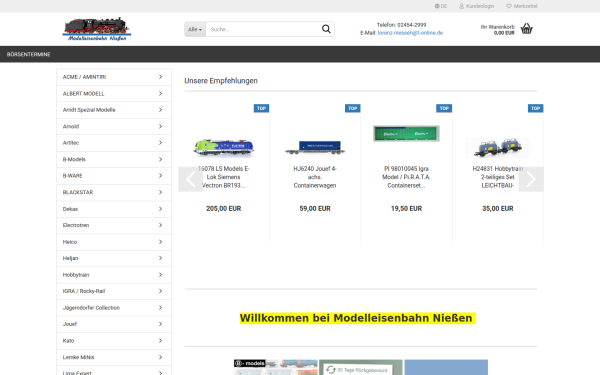Viewport: 600px width, 375px height.
Task: Click the Suche search input field
Action: coord(263,29)
